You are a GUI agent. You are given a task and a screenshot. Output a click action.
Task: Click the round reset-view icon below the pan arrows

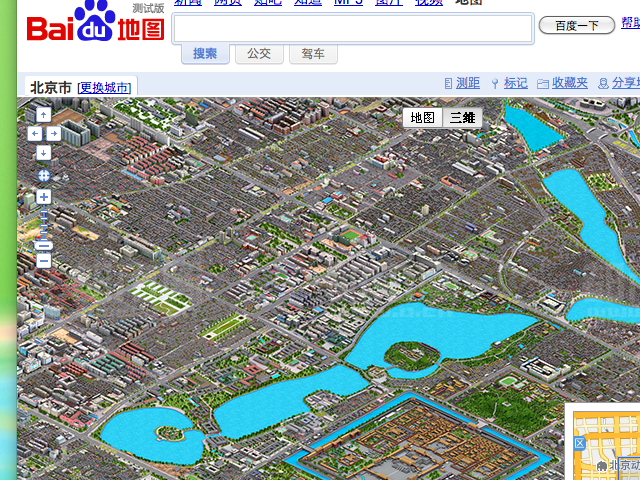[44, 176]
